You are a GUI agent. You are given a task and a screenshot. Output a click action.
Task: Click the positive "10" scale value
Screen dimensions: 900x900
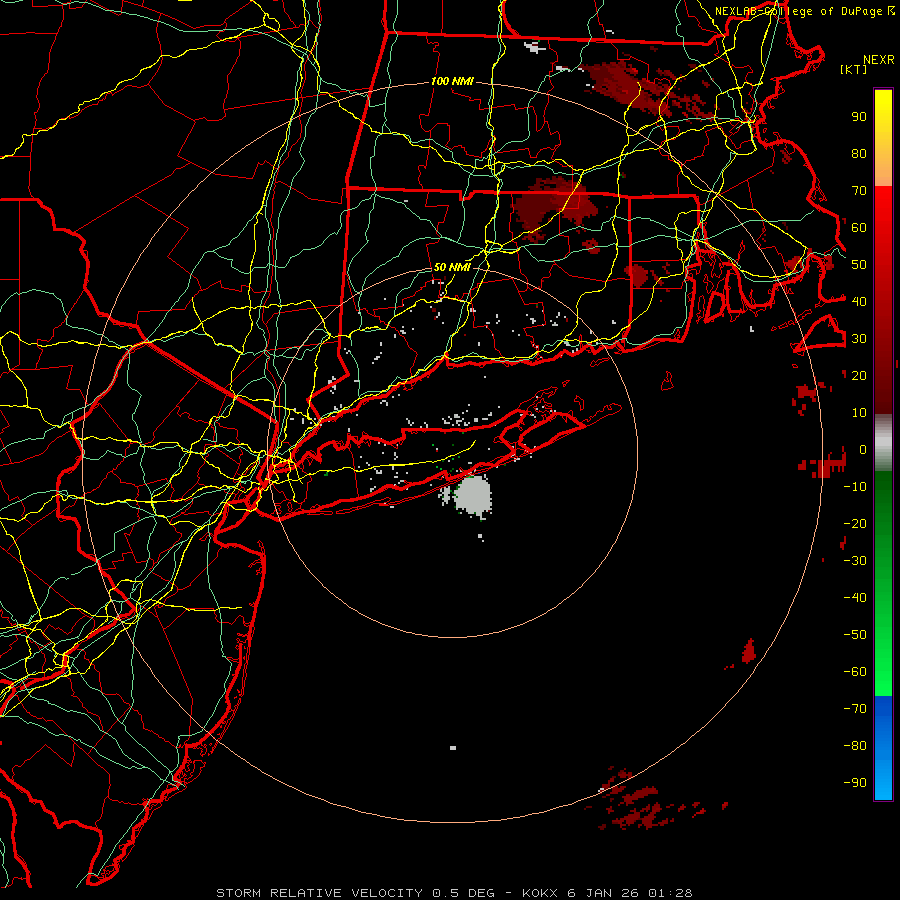pos(859,413)
